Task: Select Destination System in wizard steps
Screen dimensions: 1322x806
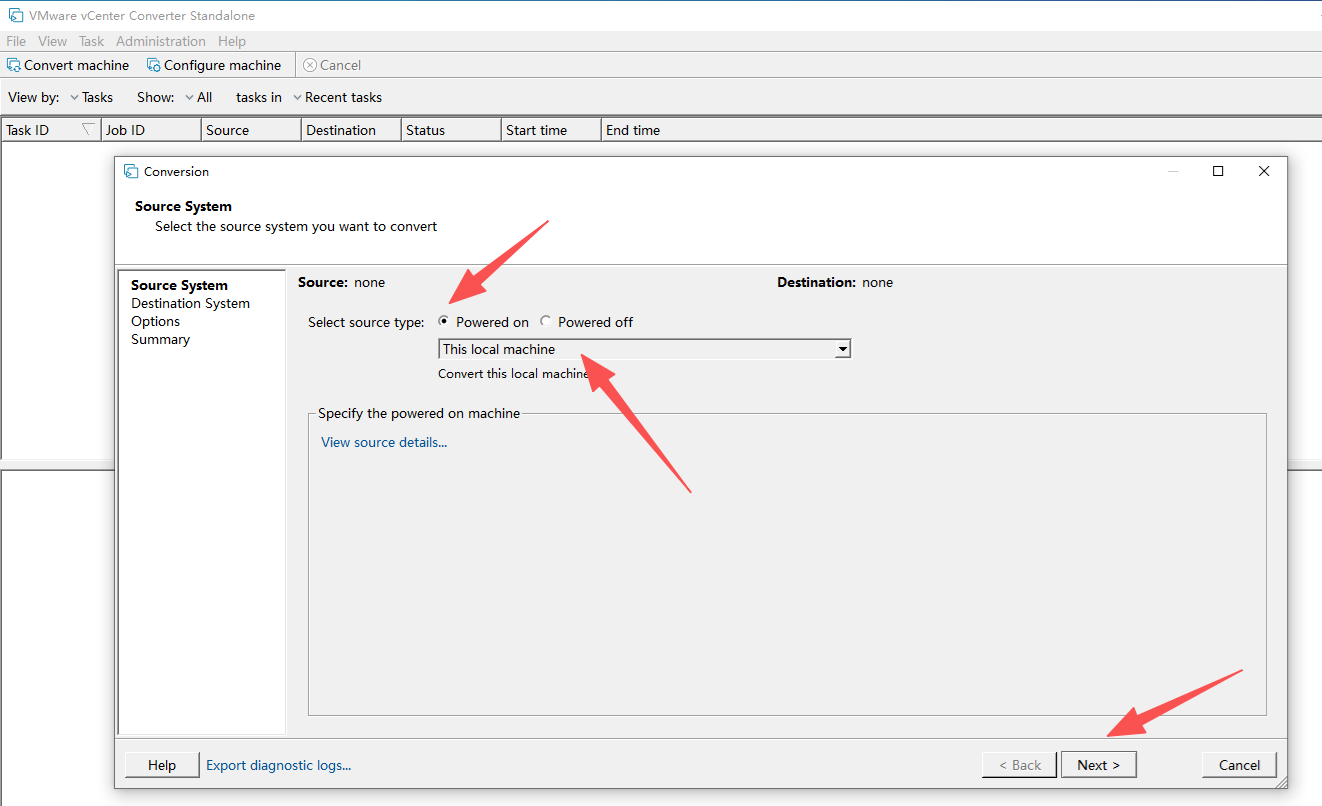Action: pyautogui.click(x=190, y=303)
